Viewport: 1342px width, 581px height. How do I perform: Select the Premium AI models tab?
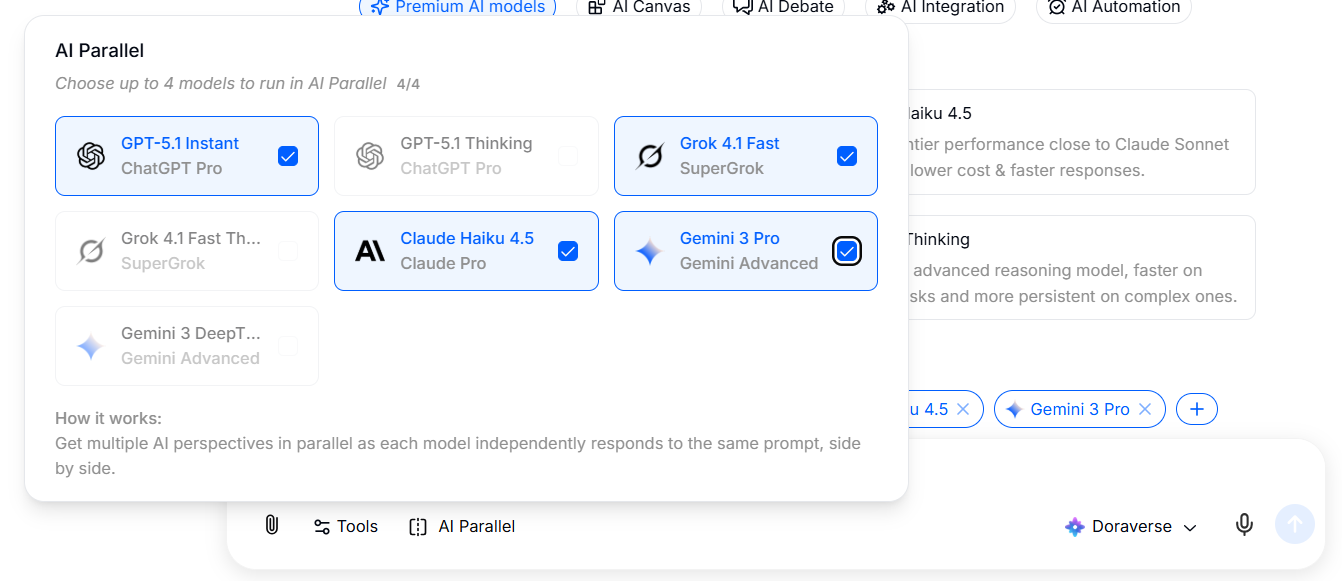[458, 8]
